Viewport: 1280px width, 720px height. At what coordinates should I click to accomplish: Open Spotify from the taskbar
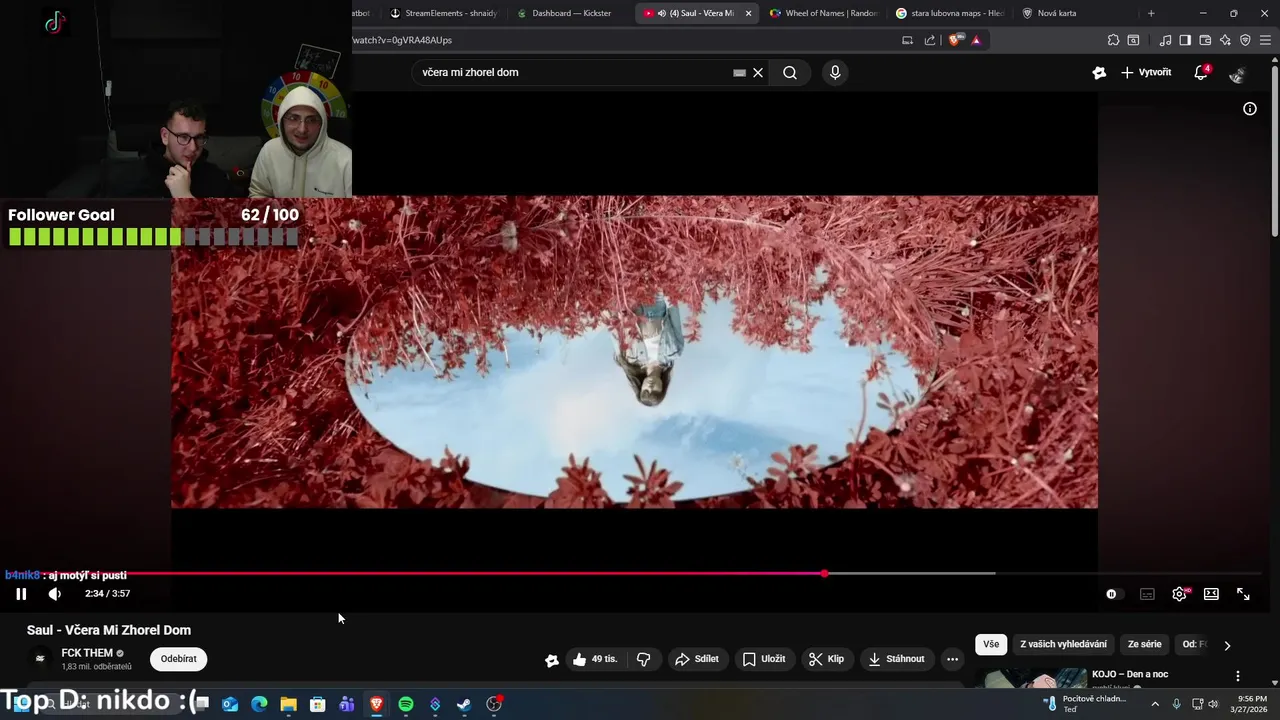(405, 704)
